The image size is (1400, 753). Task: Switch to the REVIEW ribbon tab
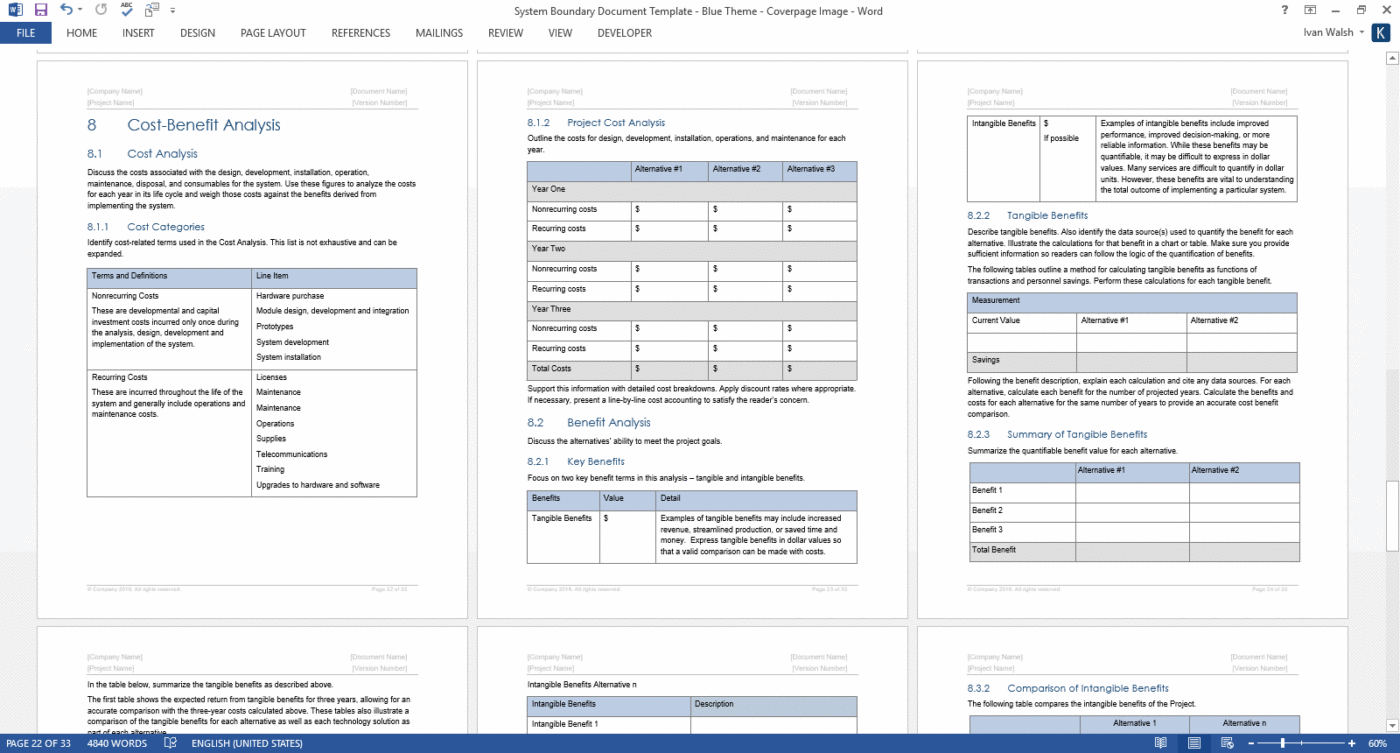click(505, 32)
